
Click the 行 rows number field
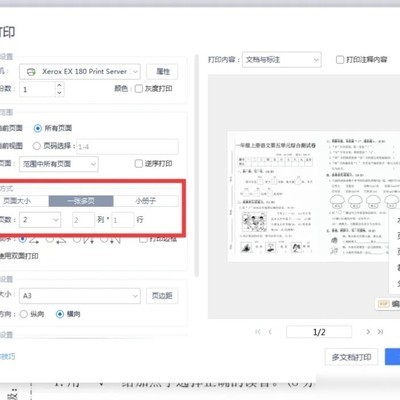(123, 220)
